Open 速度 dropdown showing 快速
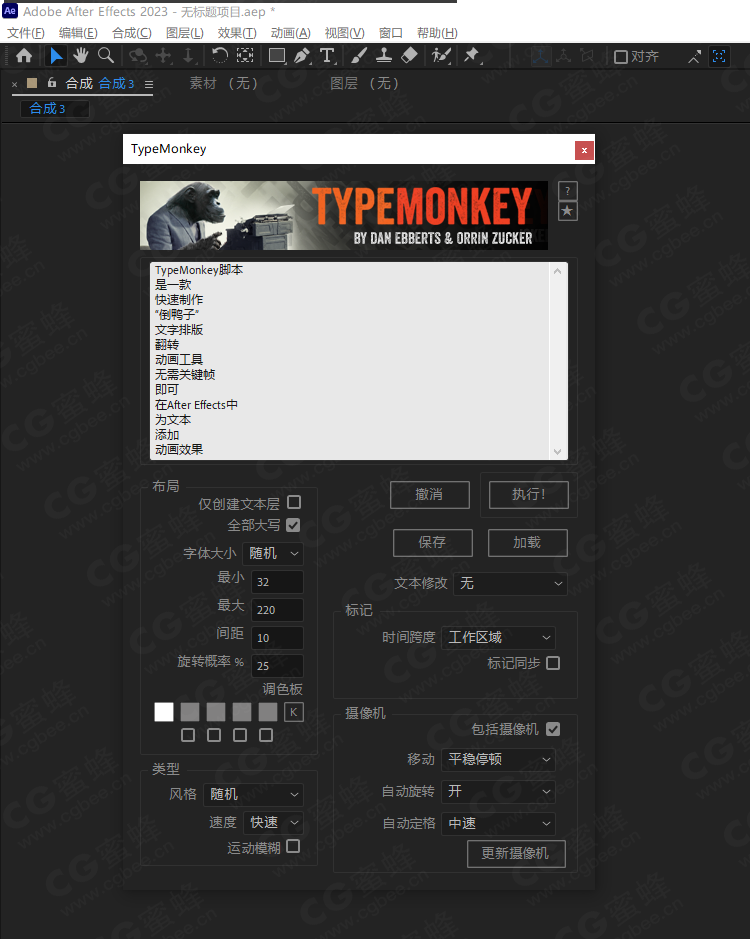 (x=273, y=823)
